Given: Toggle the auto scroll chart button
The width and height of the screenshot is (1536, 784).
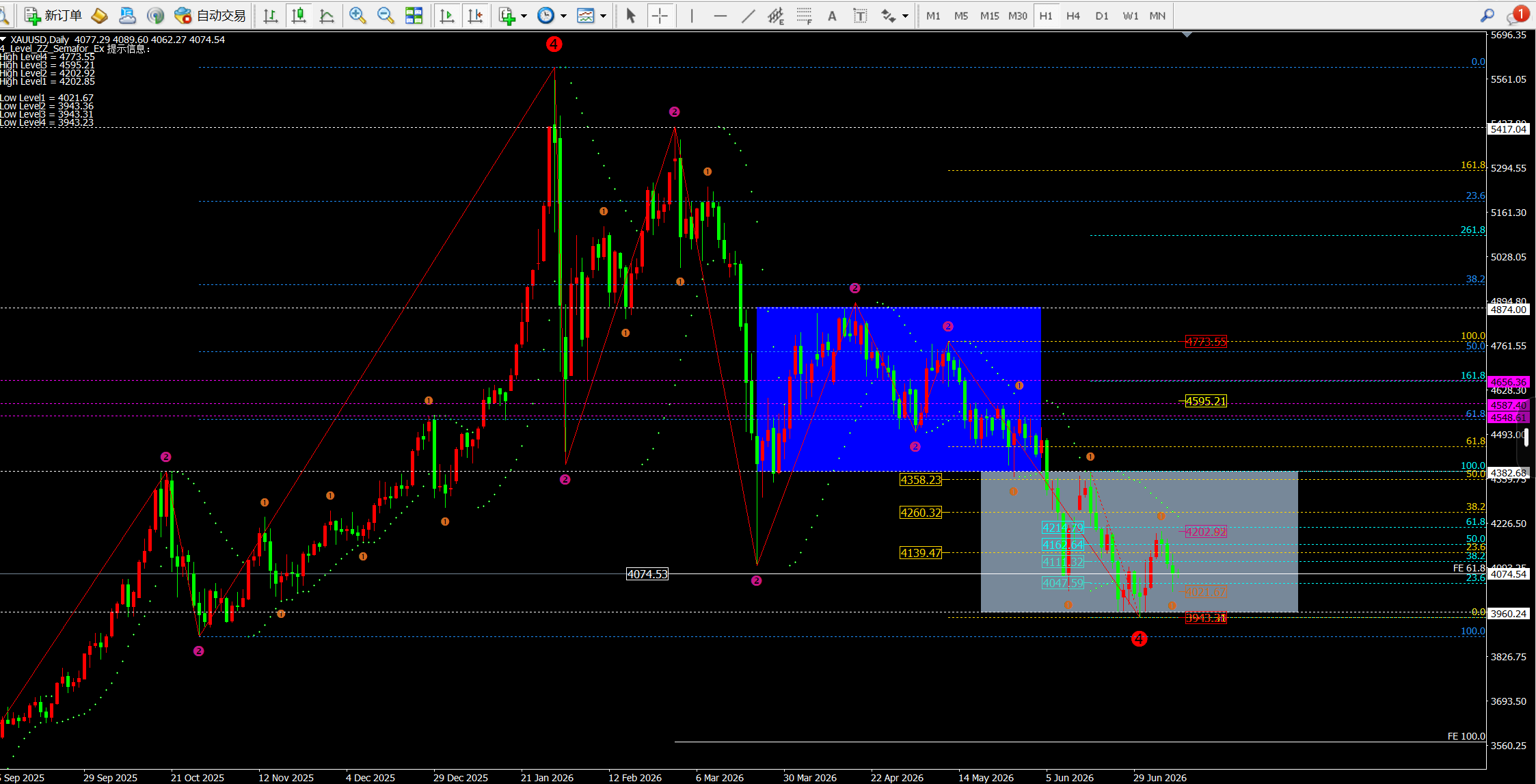Looking at the screenshot, I should 447,15.
